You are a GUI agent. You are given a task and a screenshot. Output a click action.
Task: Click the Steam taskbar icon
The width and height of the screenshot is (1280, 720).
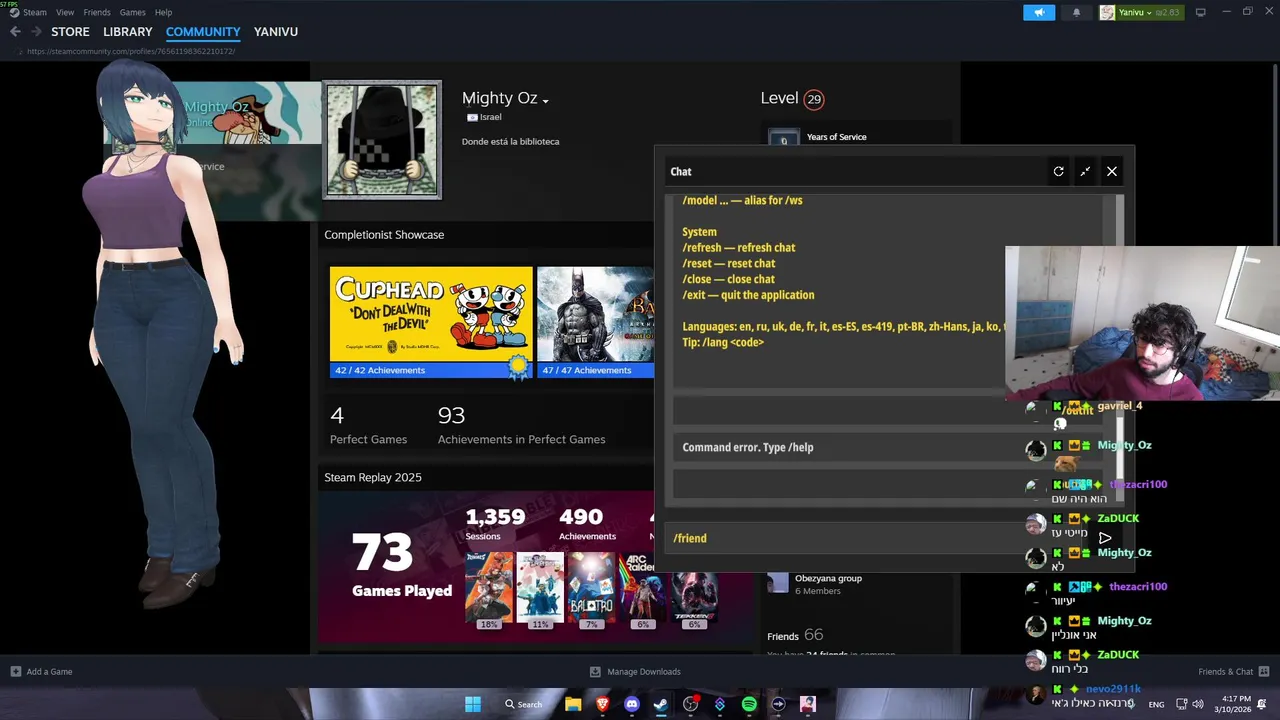pos(661,704)
